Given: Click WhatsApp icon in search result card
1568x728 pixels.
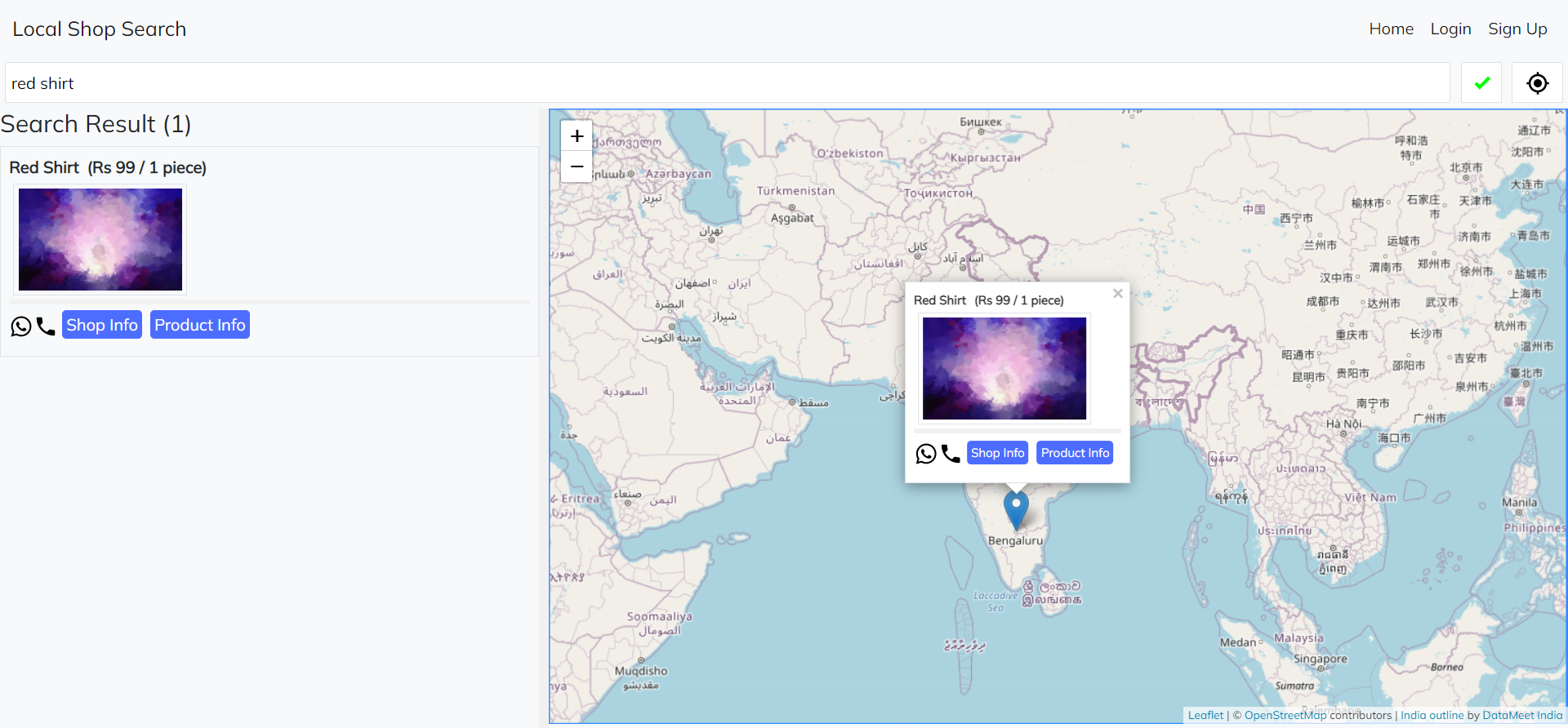Looking at the screenshot, I should click(x=21, y=326).
